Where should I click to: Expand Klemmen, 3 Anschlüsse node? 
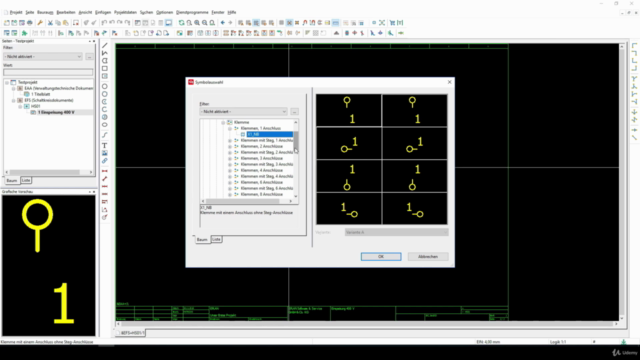[230, 158]
